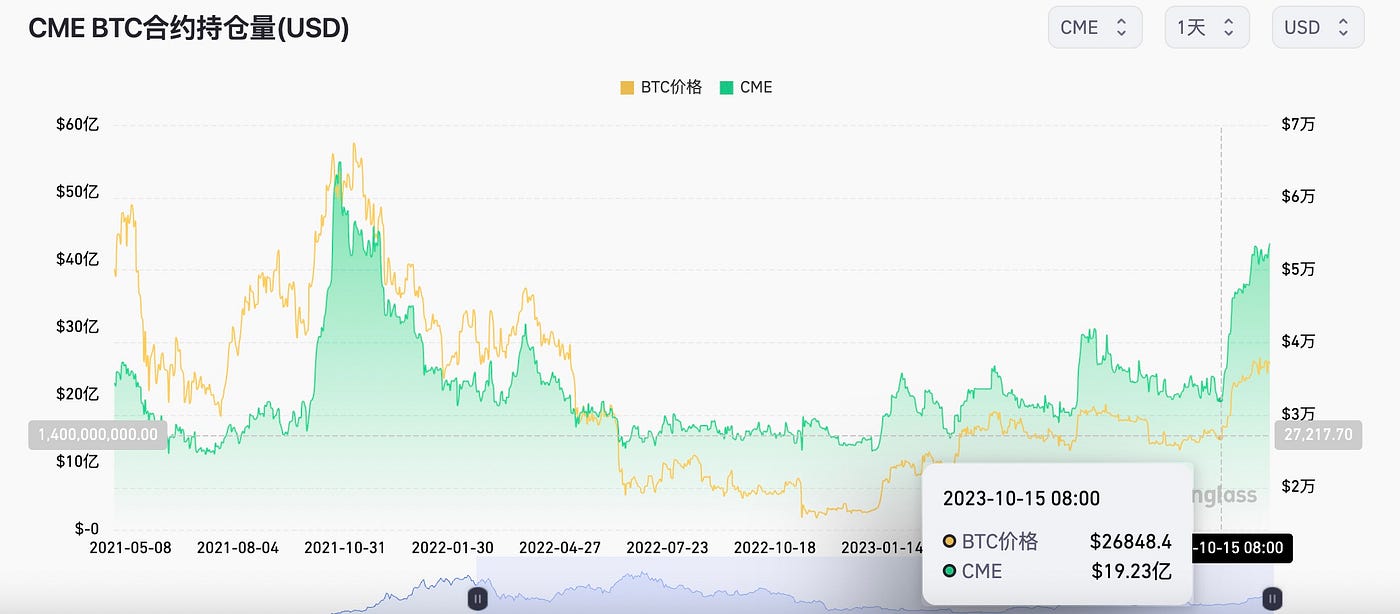Open the USD currency dropdown
This screenshot has width=1400, height=614.
coord(1317,27)
